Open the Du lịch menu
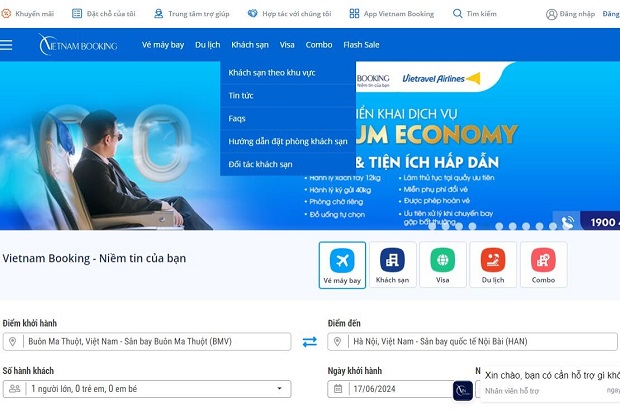Image resolution: width=620 pixels, height=412 pixels. click(x=208, y=45)
